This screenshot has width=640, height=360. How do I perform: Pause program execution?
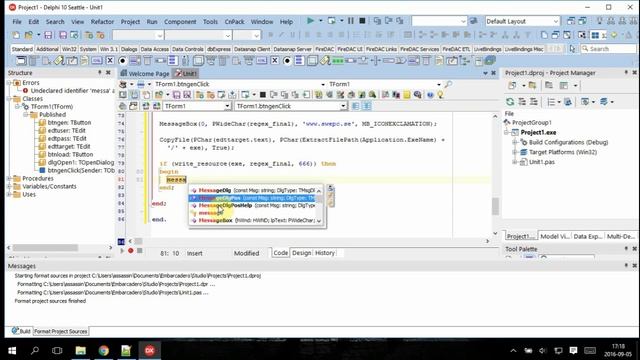[x=351, y=21]
